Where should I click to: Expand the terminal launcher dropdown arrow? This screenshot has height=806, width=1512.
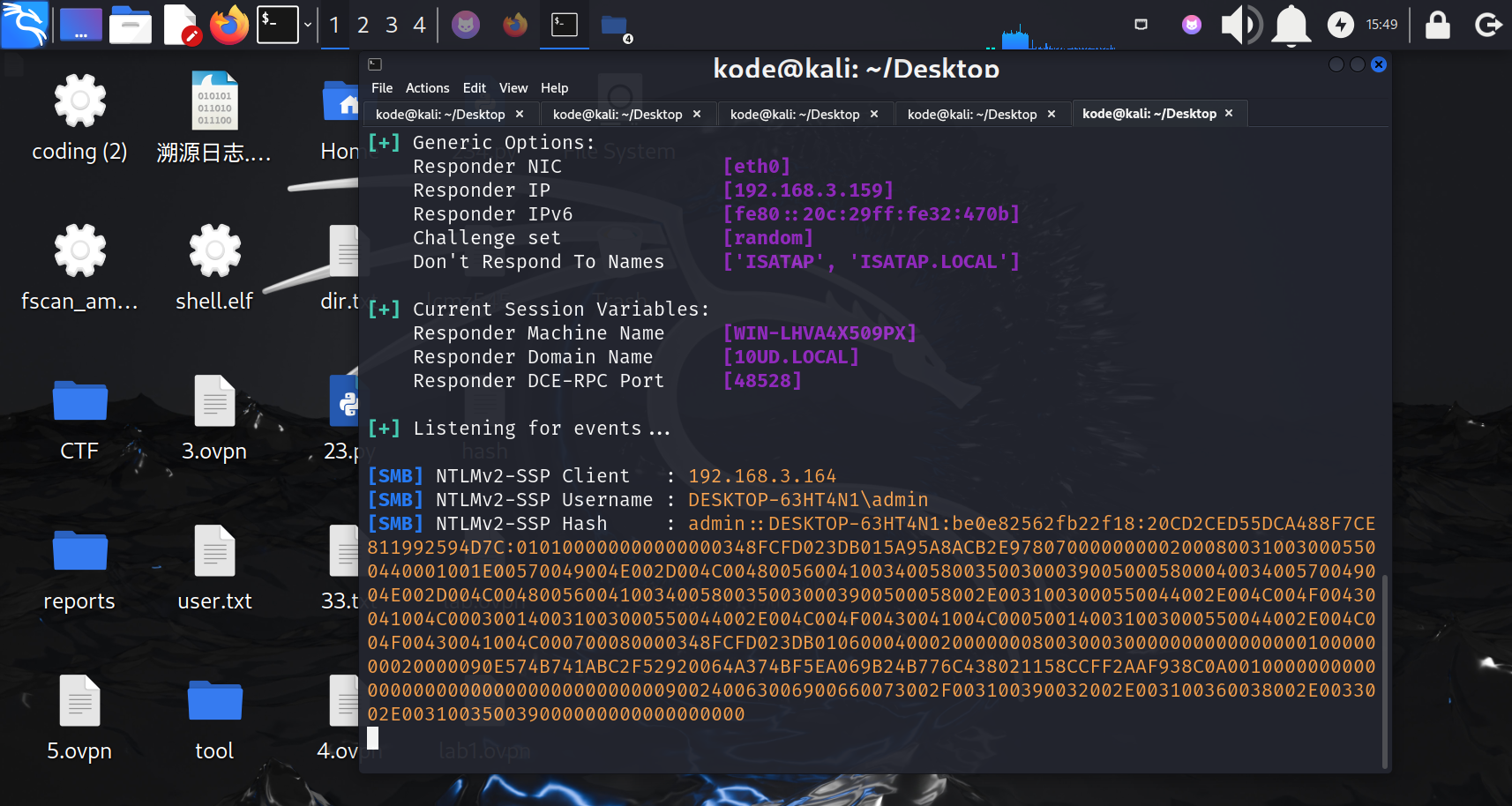308,25
